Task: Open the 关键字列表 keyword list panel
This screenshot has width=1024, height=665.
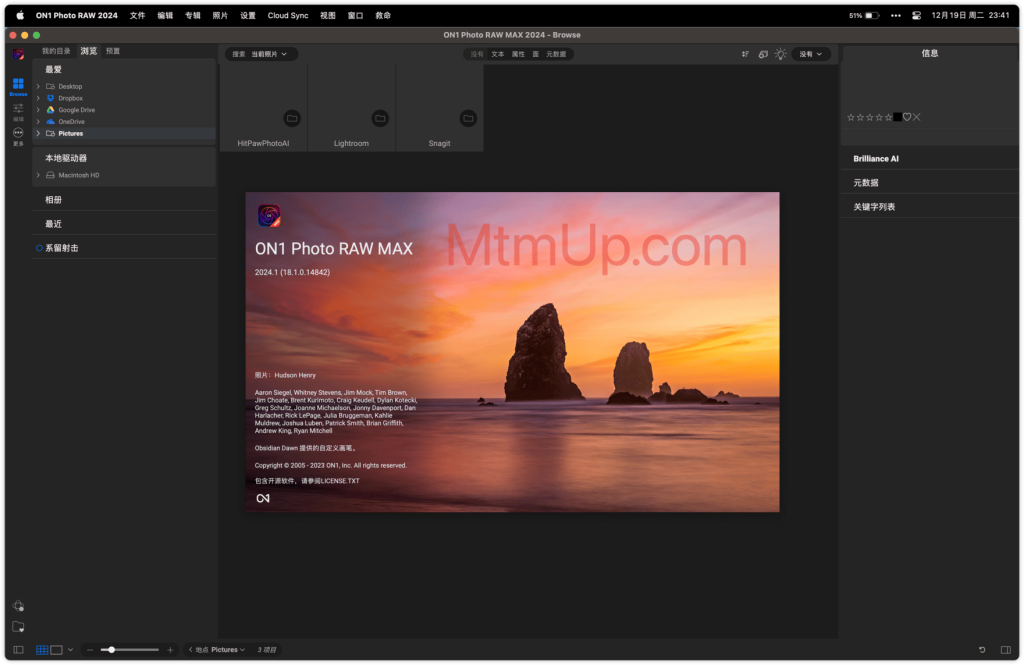Action: click(x=874, y=207)
